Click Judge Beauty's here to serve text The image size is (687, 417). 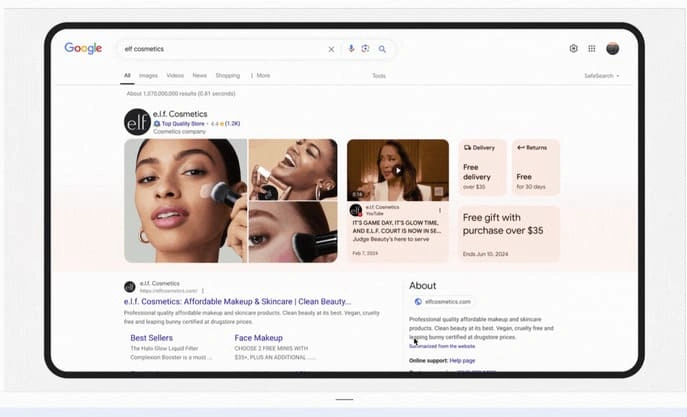coord(391,239)
